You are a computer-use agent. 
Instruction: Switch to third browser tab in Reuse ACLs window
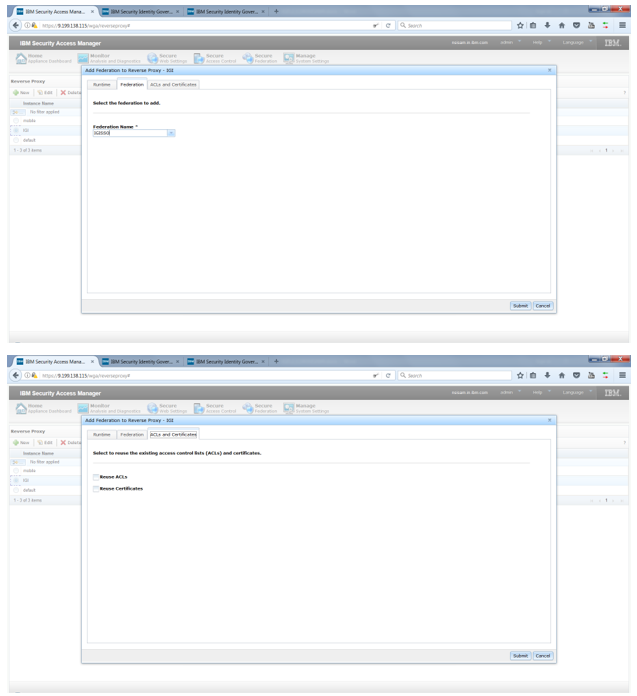[x=226, y=361]
